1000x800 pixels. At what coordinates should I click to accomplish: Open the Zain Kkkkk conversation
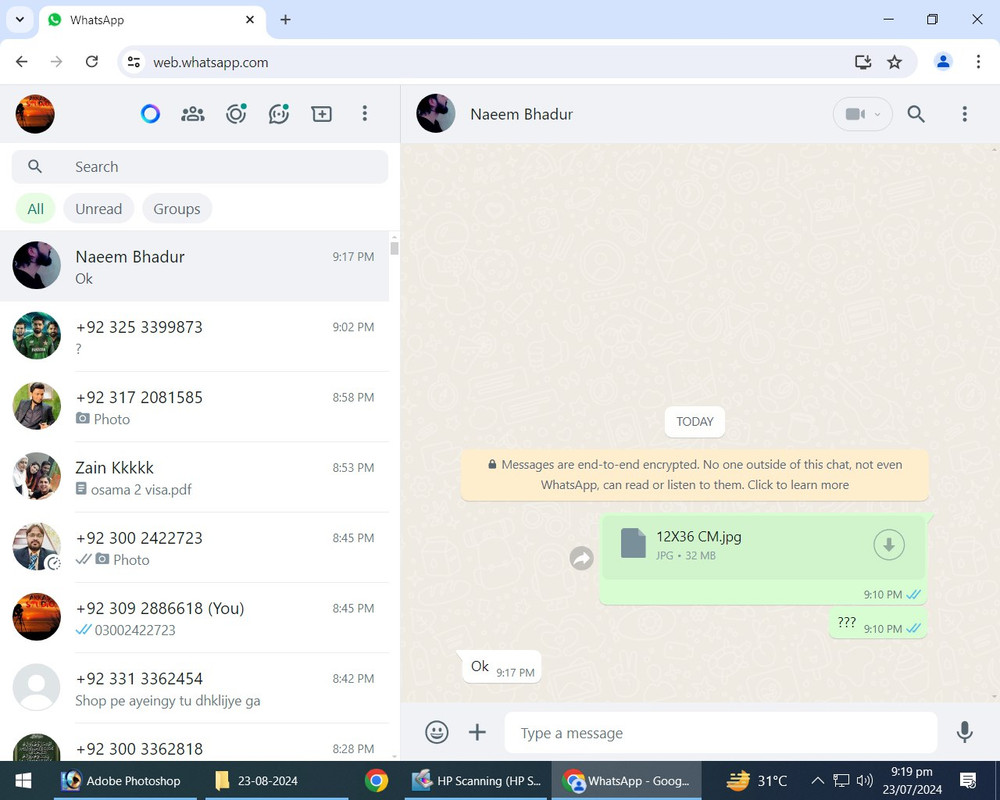pos(195,477)
